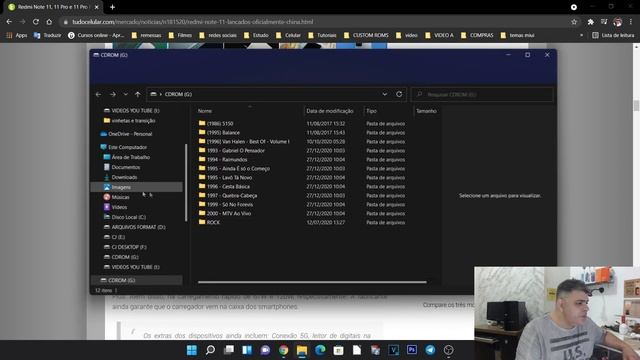The width and height of the screenshot is (640, 360).
Task: Open taskbar Search
Action: coord(210,350)
